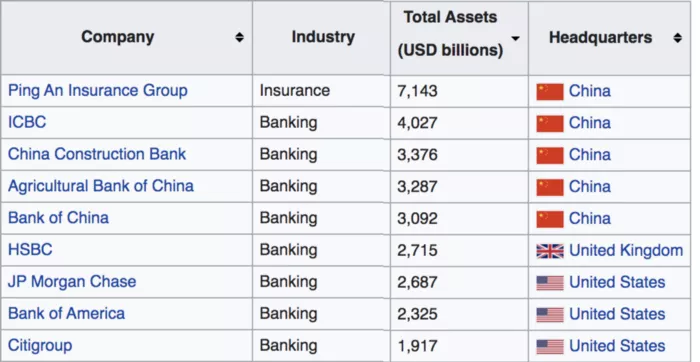
Task: Sort table by Company column arrows
Action: pos(240,37)
